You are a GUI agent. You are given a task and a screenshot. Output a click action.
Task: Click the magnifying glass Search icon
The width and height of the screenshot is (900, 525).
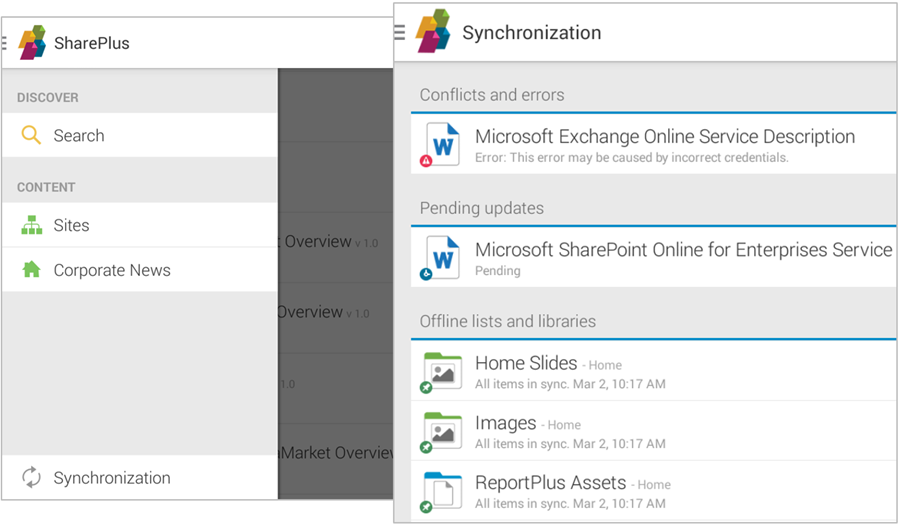tap(32, 135)
